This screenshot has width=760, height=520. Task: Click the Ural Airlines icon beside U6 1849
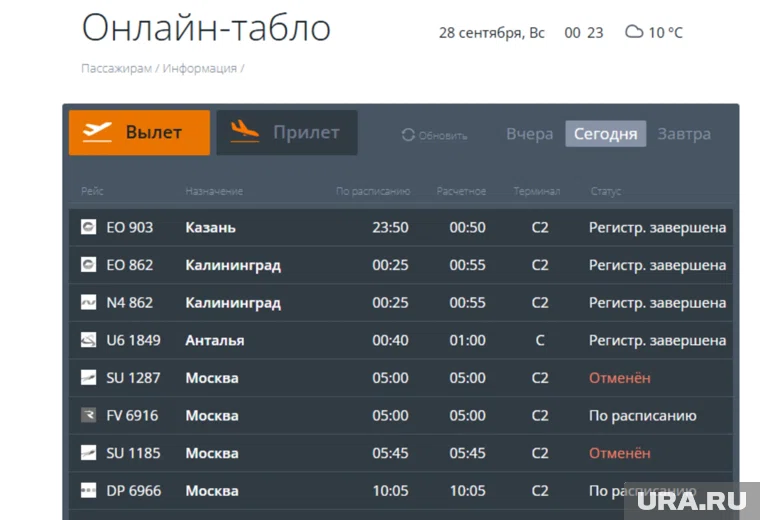pyautogui.click(x=88, y=341)
